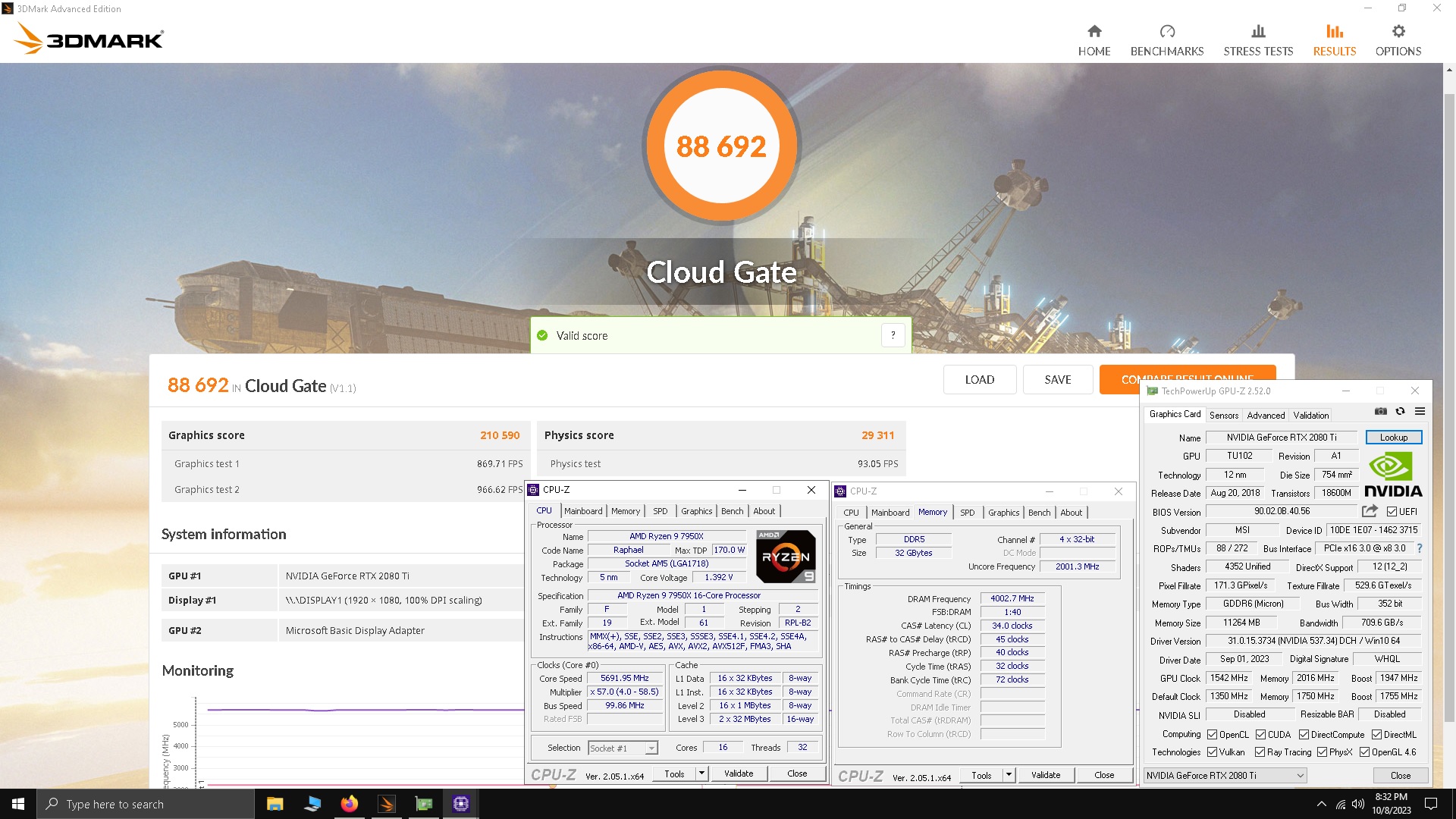Click the taskbar clock and date
The image size is (1456, 819).
pos(1391,804)
